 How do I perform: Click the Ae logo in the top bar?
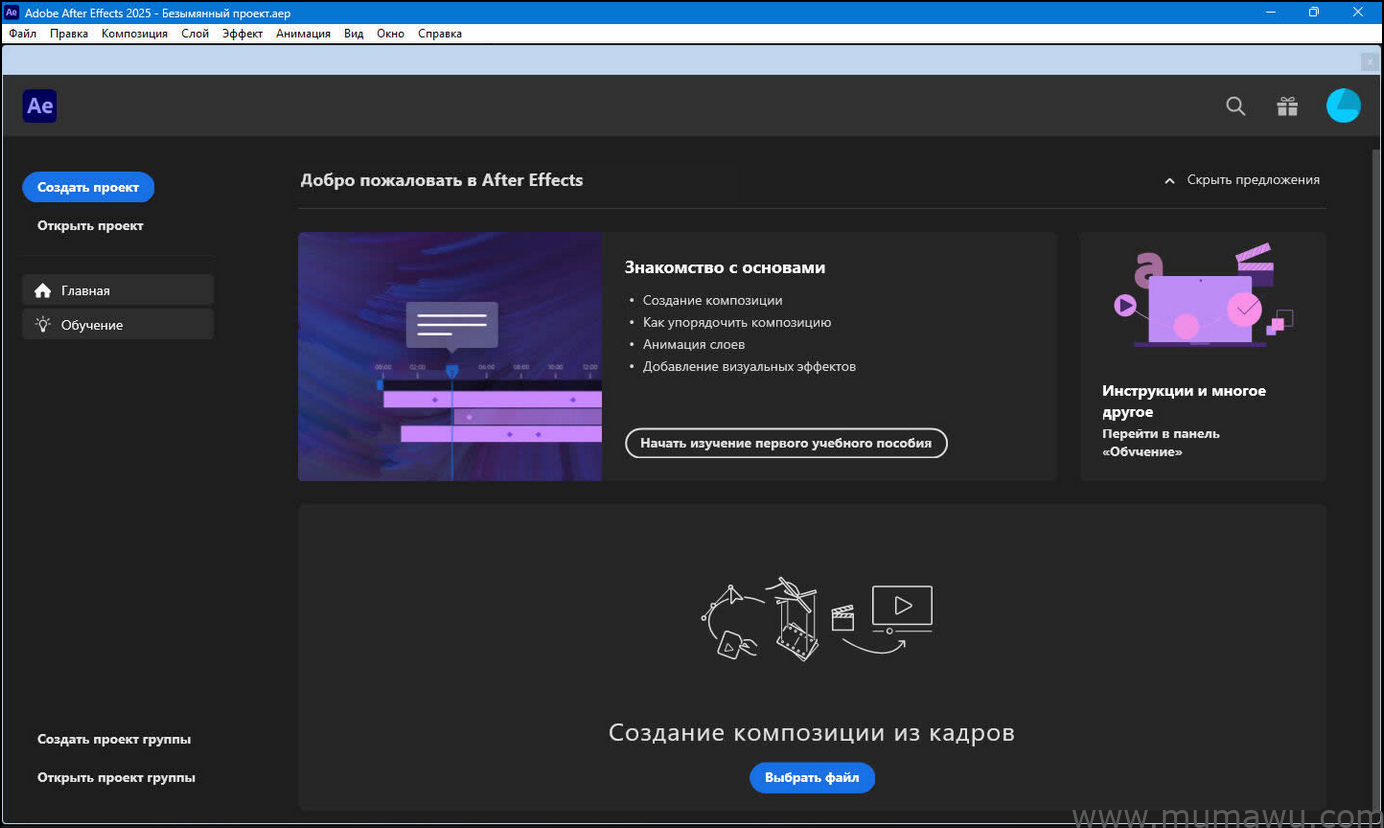click(39, 105)
